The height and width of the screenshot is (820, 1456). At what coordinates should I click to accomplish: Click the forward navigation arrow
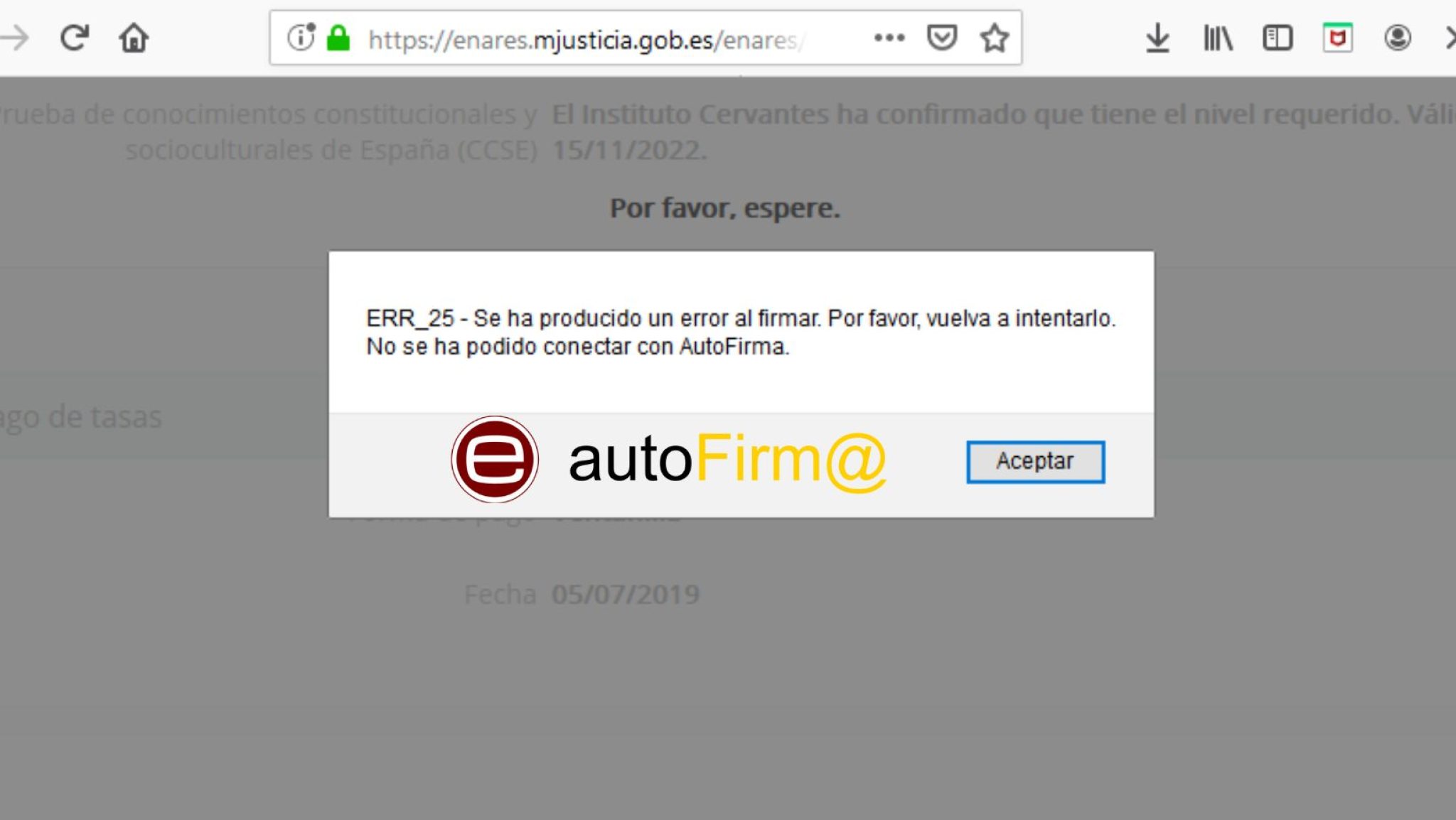coord(16,37)
